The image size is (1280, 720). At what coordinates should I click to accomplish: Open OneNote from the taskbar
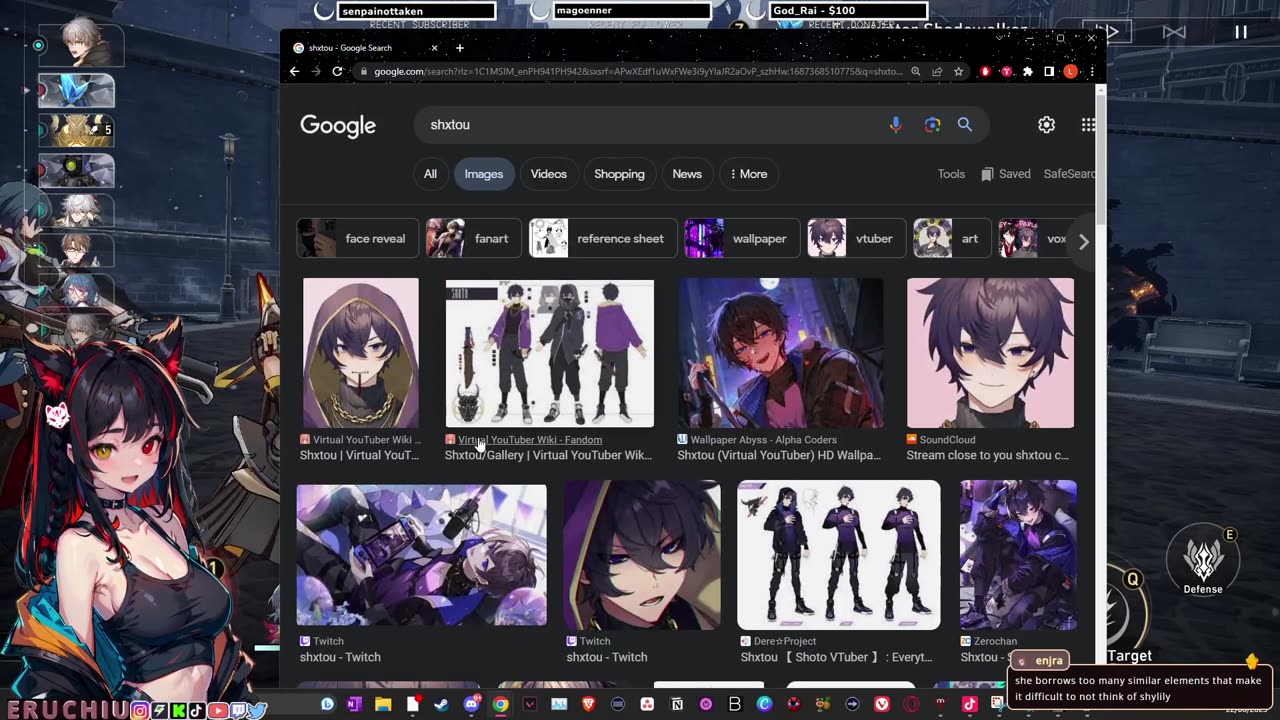click(353, 705)
